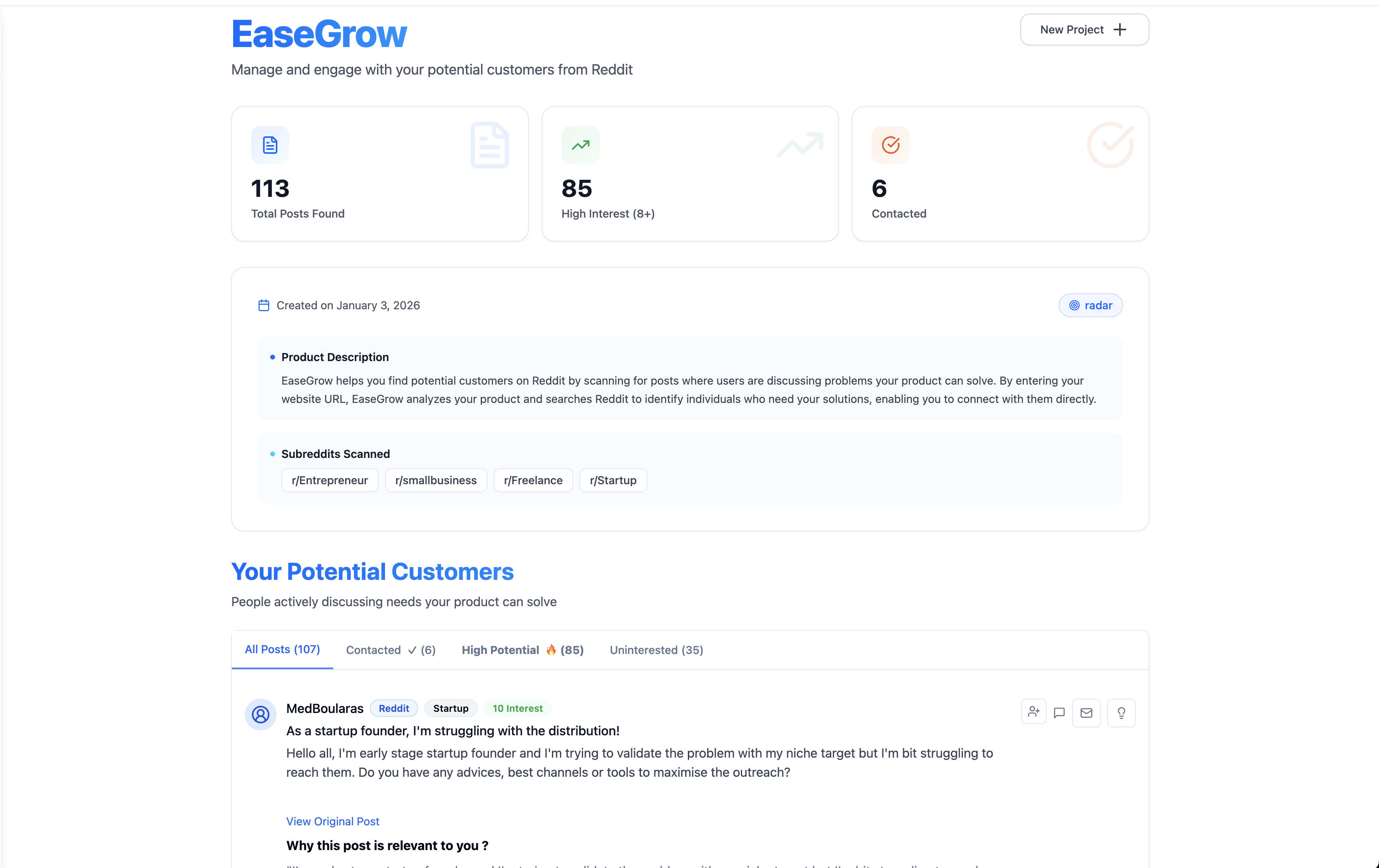Click the lightbulb idea icon on the post

(1121, 712)
